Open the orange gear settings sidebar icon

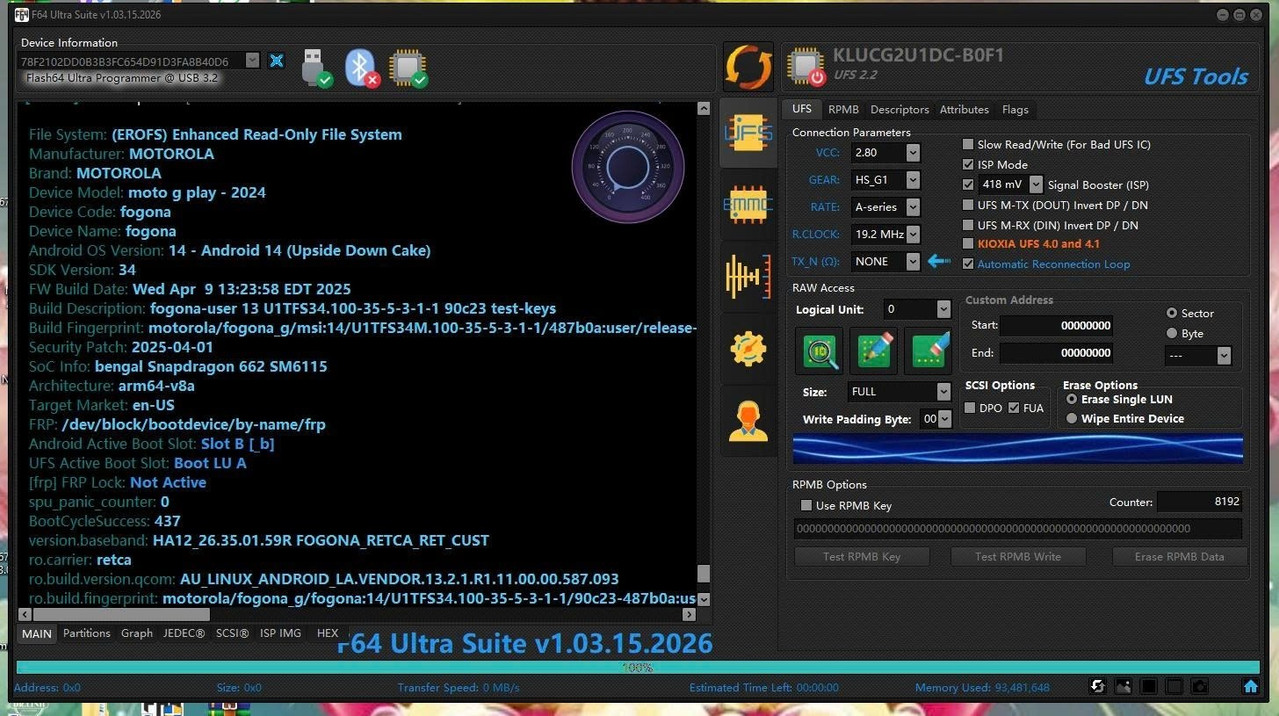pos(748,348)
